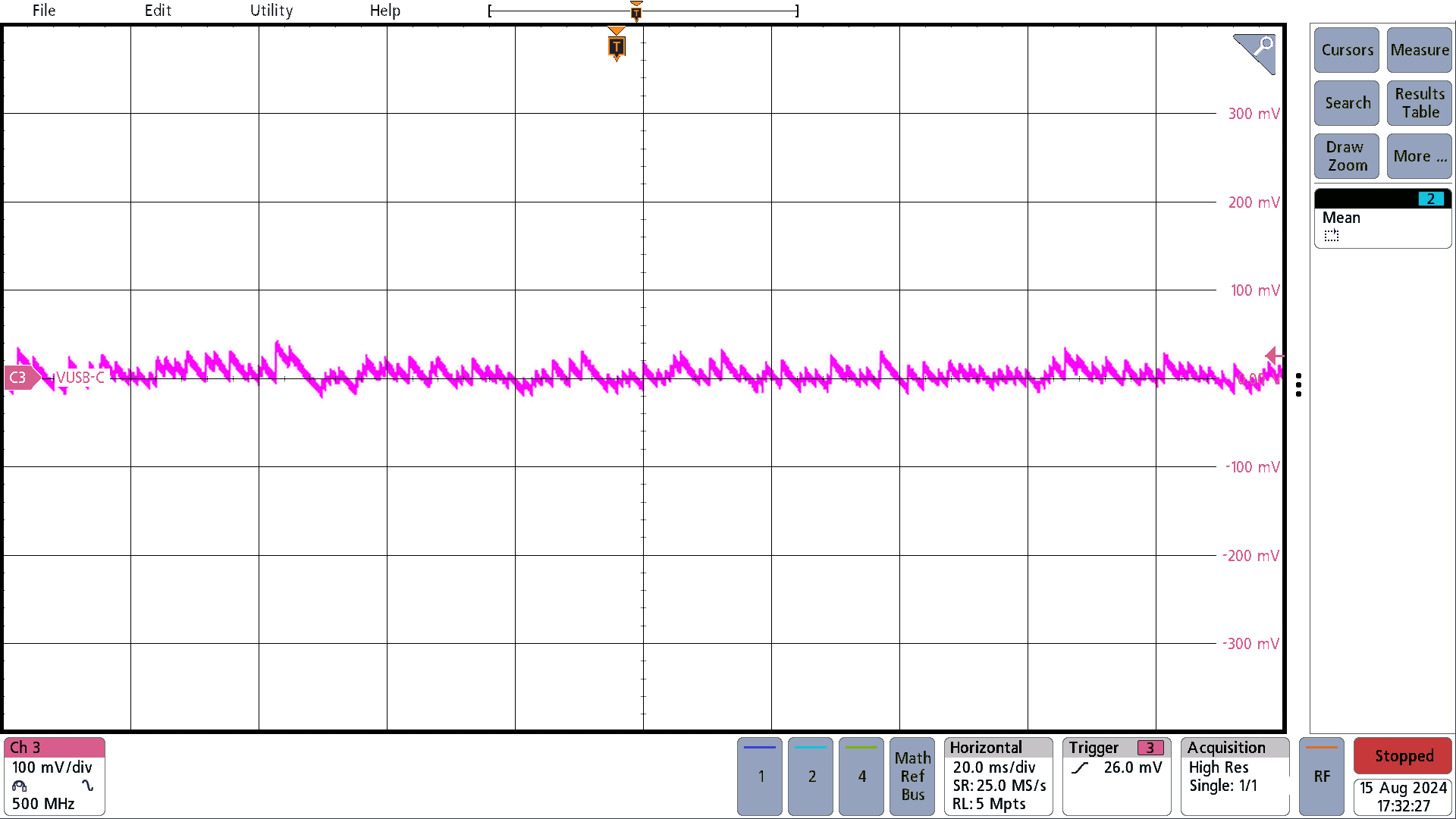Image resolution: width=1456 pixels, height=819 pixels.
Task: Open the Ch 3 settings badge
Action: coord(54,777)
